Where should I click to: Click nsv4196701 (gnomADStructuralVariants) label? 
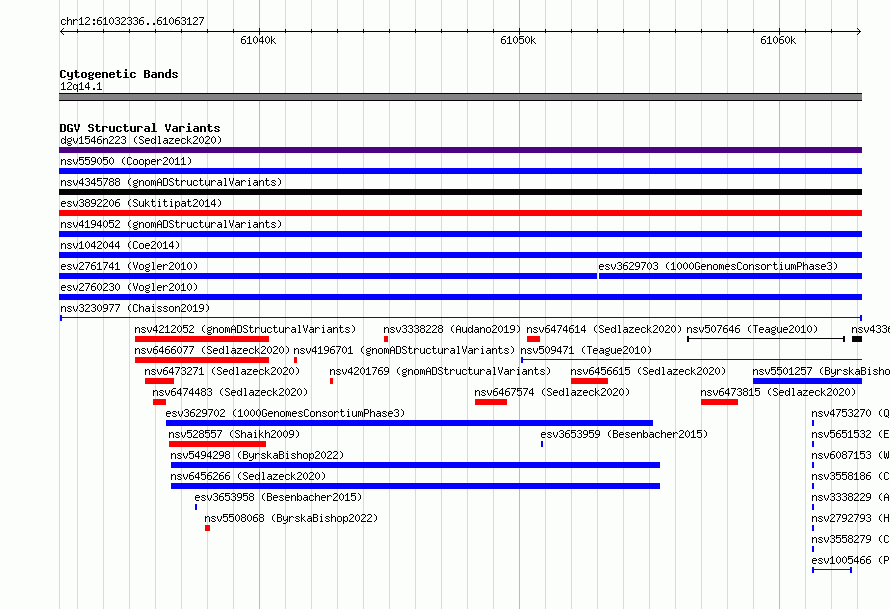tap(404, 350)
